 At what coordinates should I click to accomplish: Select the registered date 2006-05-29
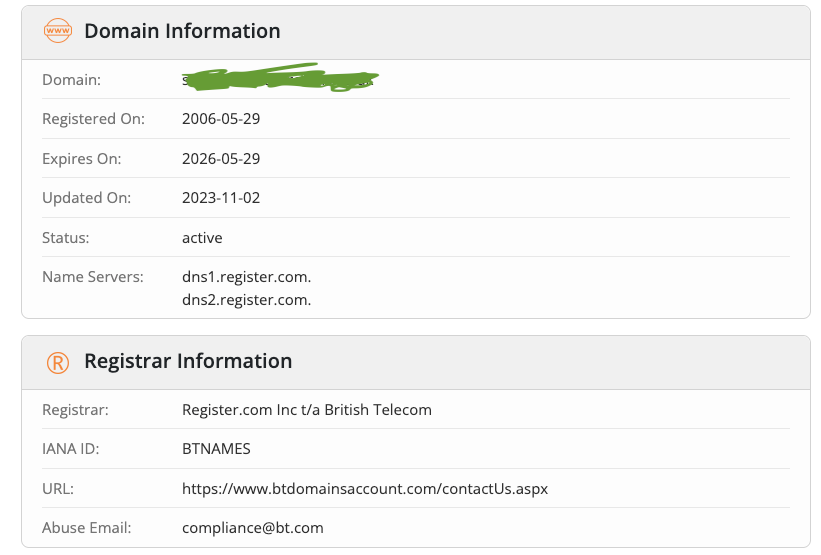point(221,119)
